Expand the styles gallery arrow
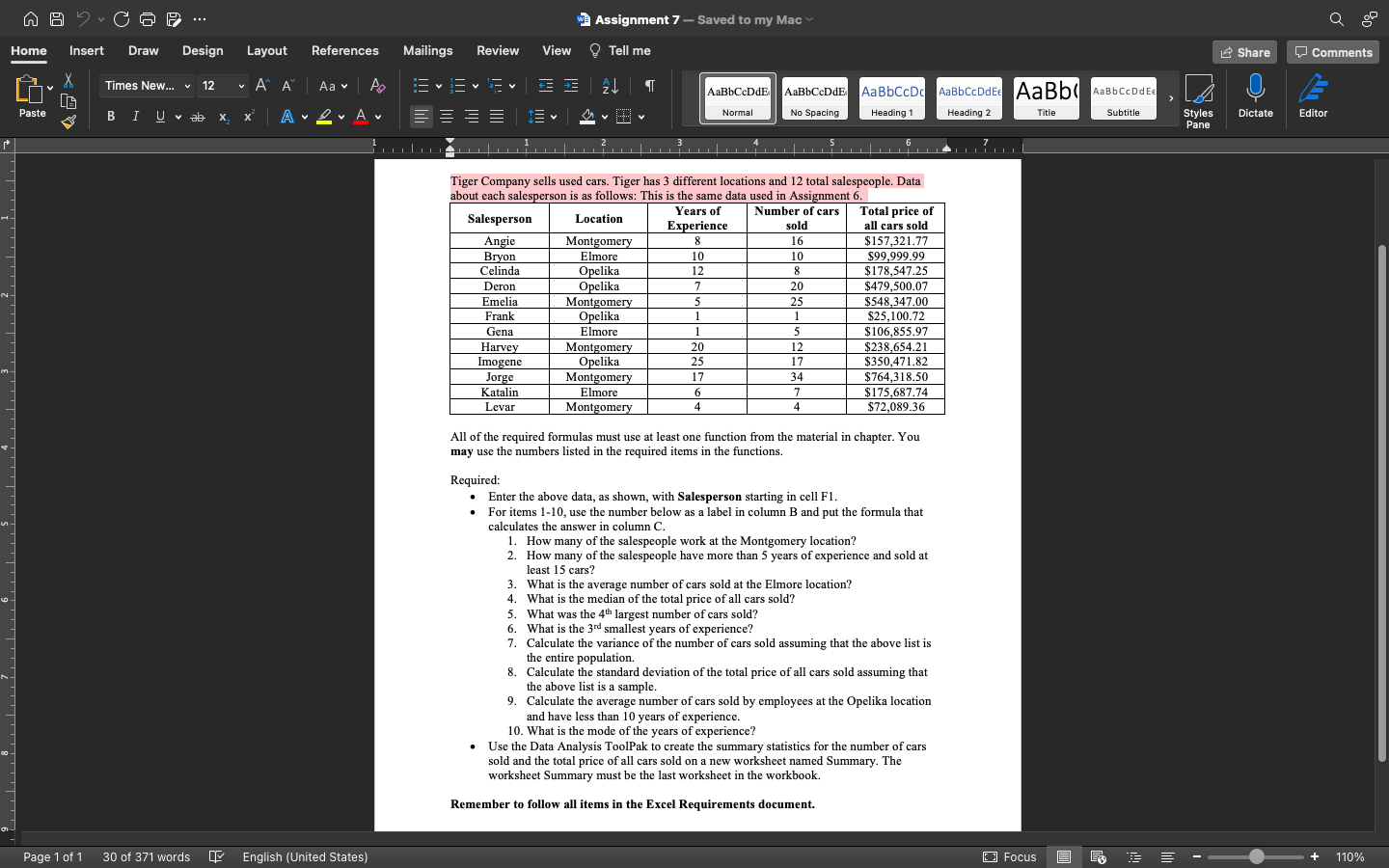 point(1171,98)
